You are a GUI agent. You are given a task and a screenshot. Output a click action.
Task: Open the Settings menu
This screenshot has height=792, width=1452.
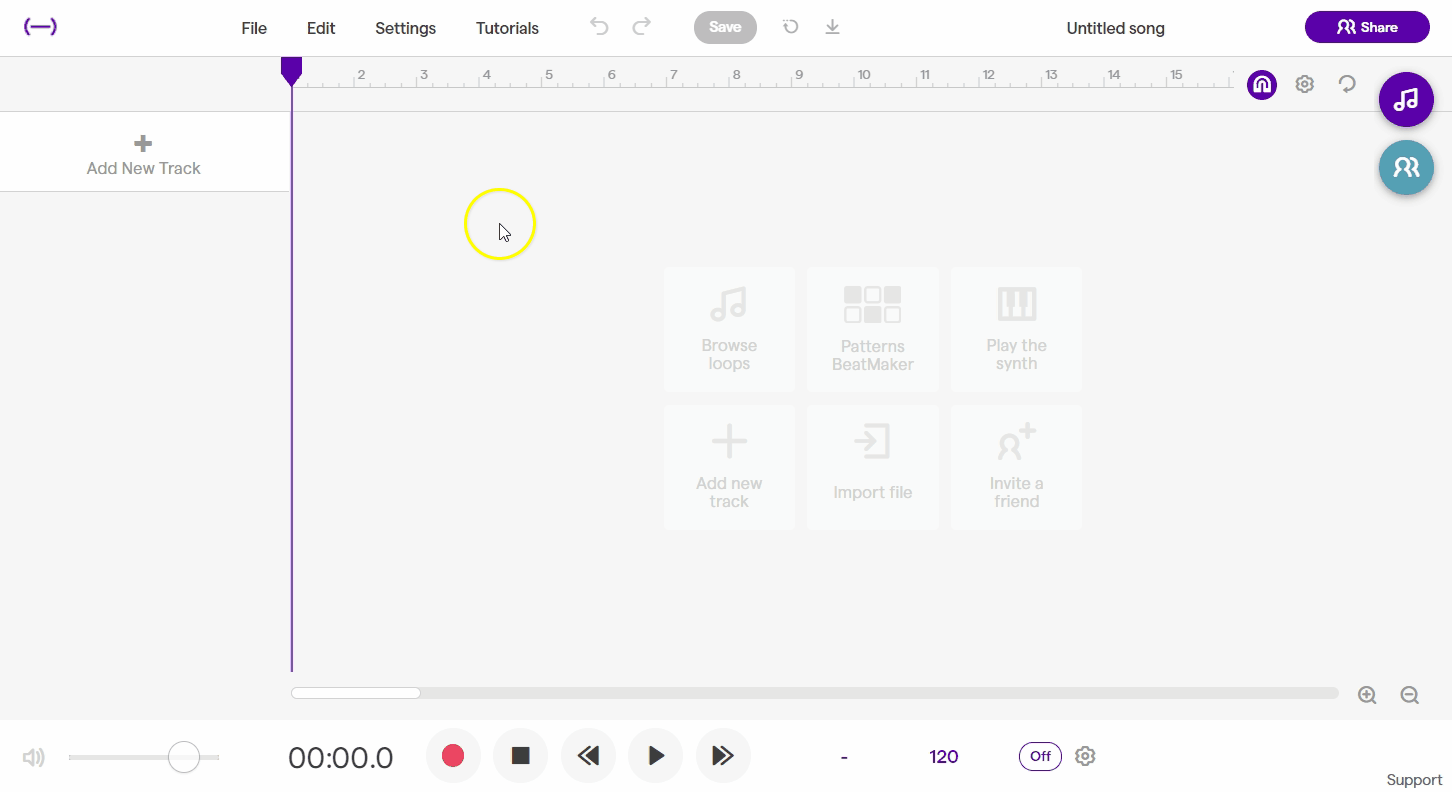[x=405, y=28]
